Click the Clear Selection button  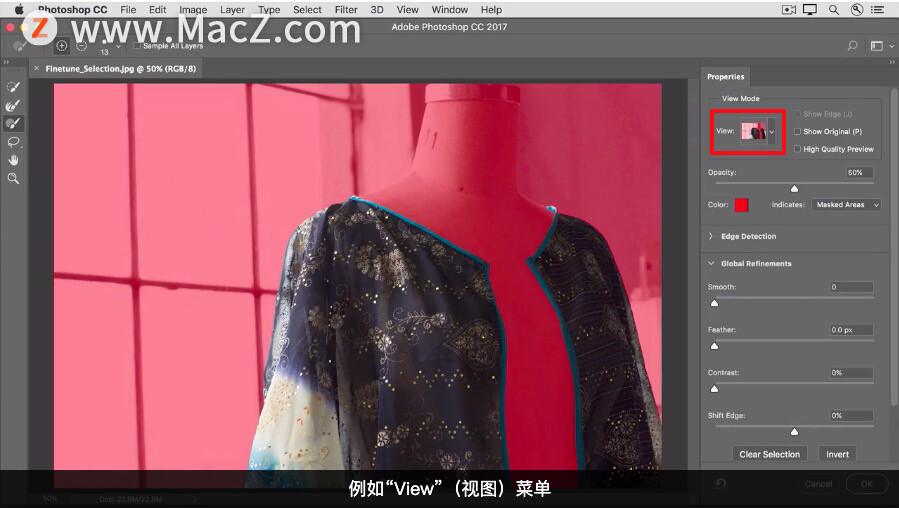(769, 454)
